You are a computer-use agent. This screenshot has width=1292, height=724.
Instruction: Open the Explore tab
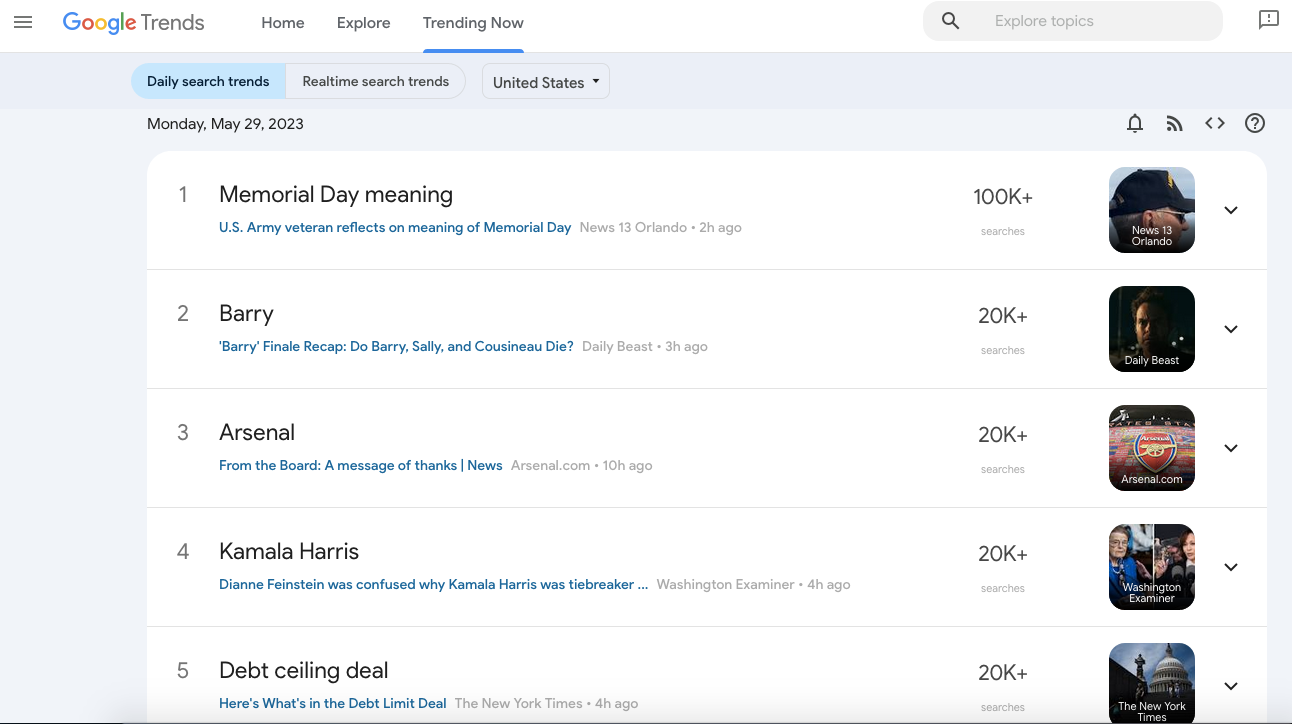coord(364,22)
